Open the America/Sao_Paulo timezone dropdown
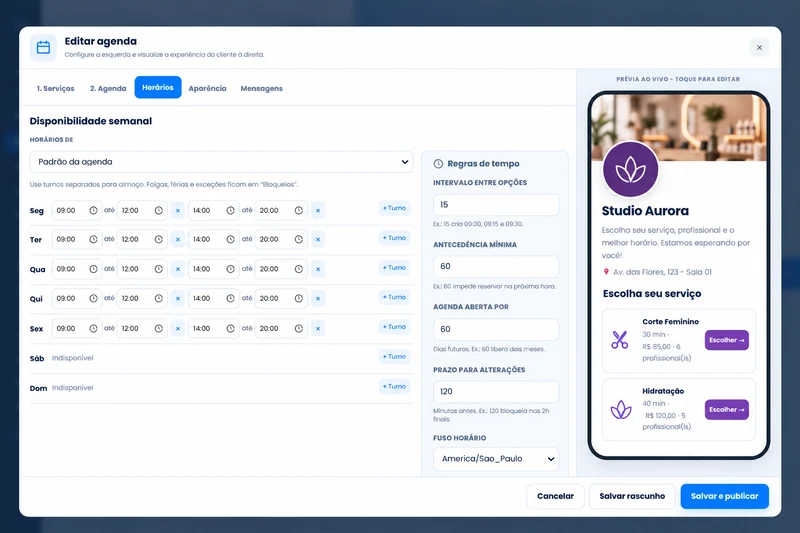Screen dimensions: 800x533 pos(496,459)
